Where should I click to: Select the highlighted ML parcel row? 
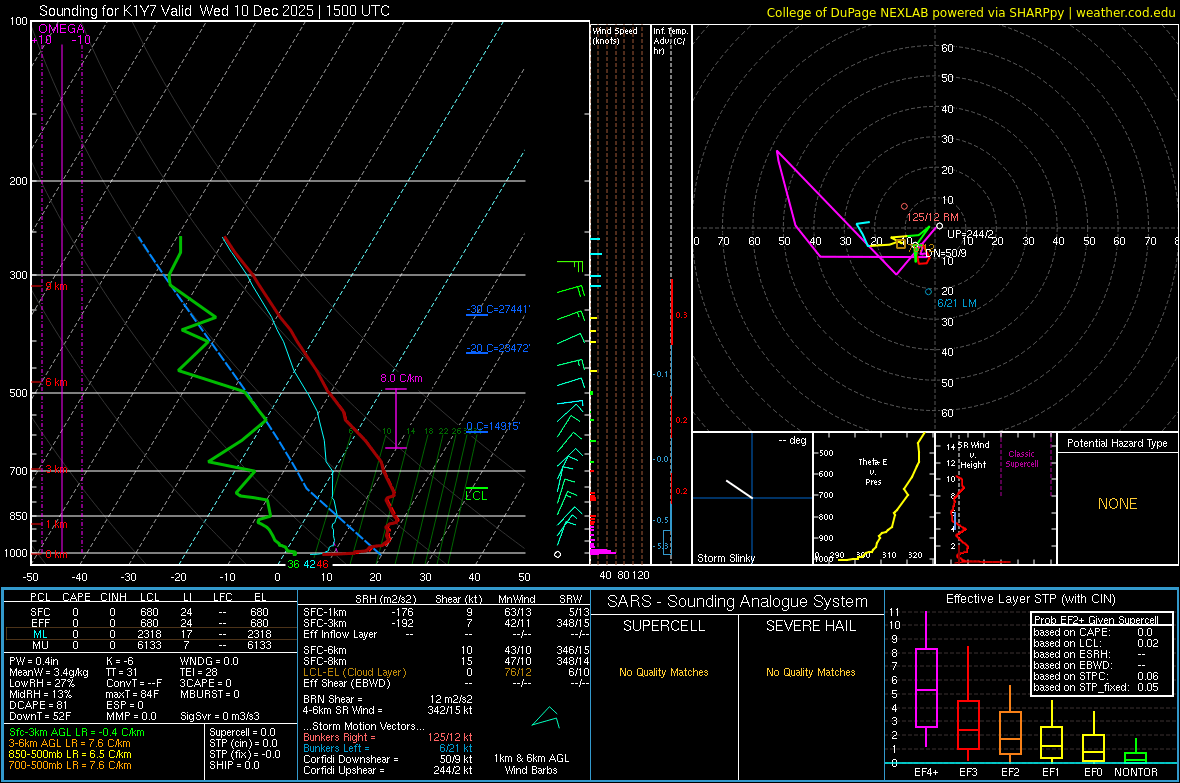coord(151,634)
